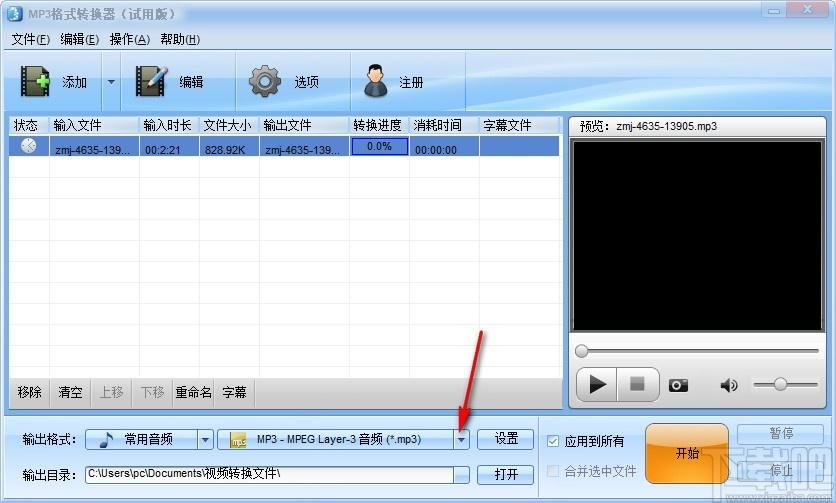This screenshot has width=836, height=503.
Task: Click the Edit film-pencil icon
Action: tap(151, 81)
